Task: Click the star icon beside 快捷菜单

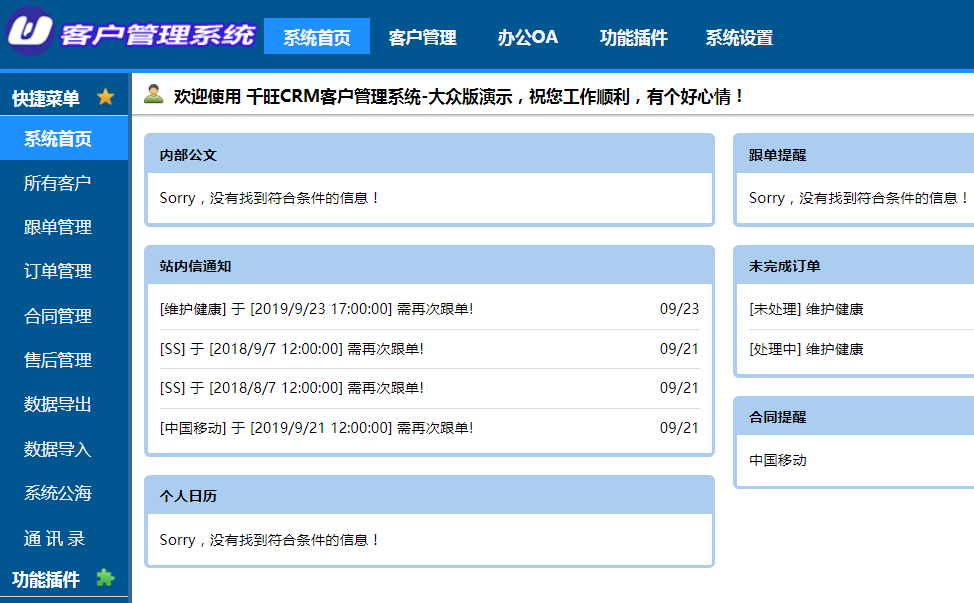Action: [x=105, y=97]
